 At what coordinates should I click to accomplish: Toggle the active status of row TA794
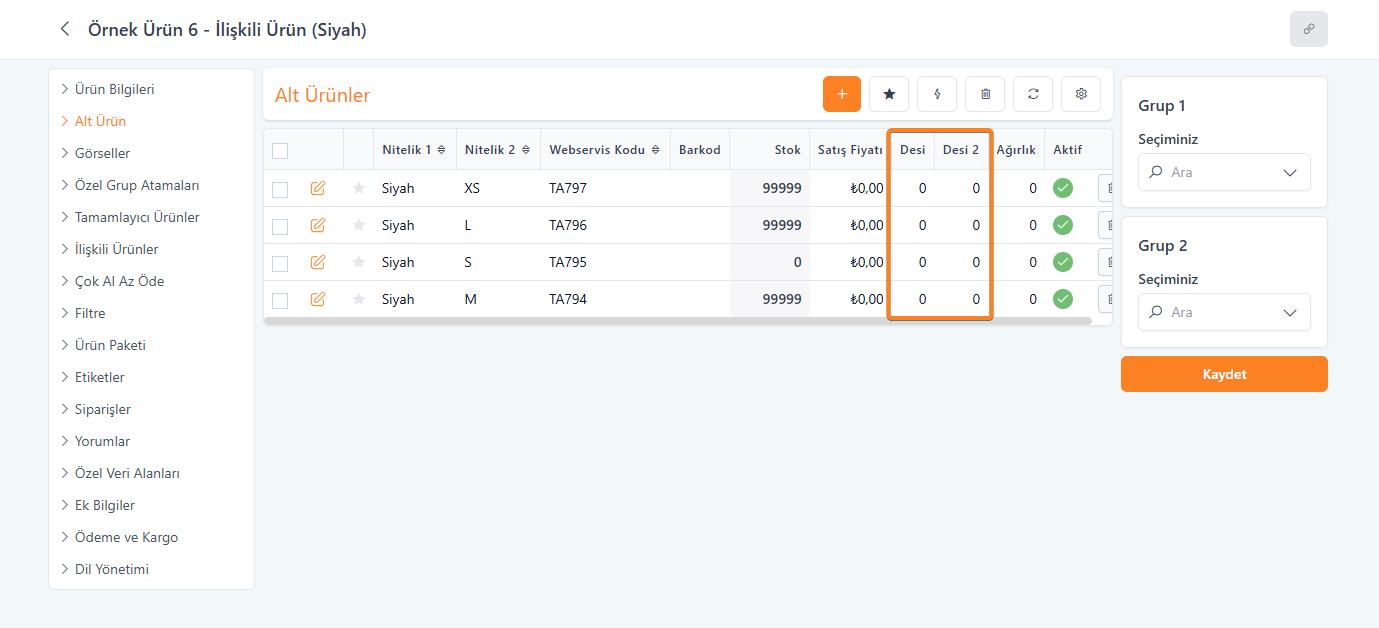click(1063, 299)
